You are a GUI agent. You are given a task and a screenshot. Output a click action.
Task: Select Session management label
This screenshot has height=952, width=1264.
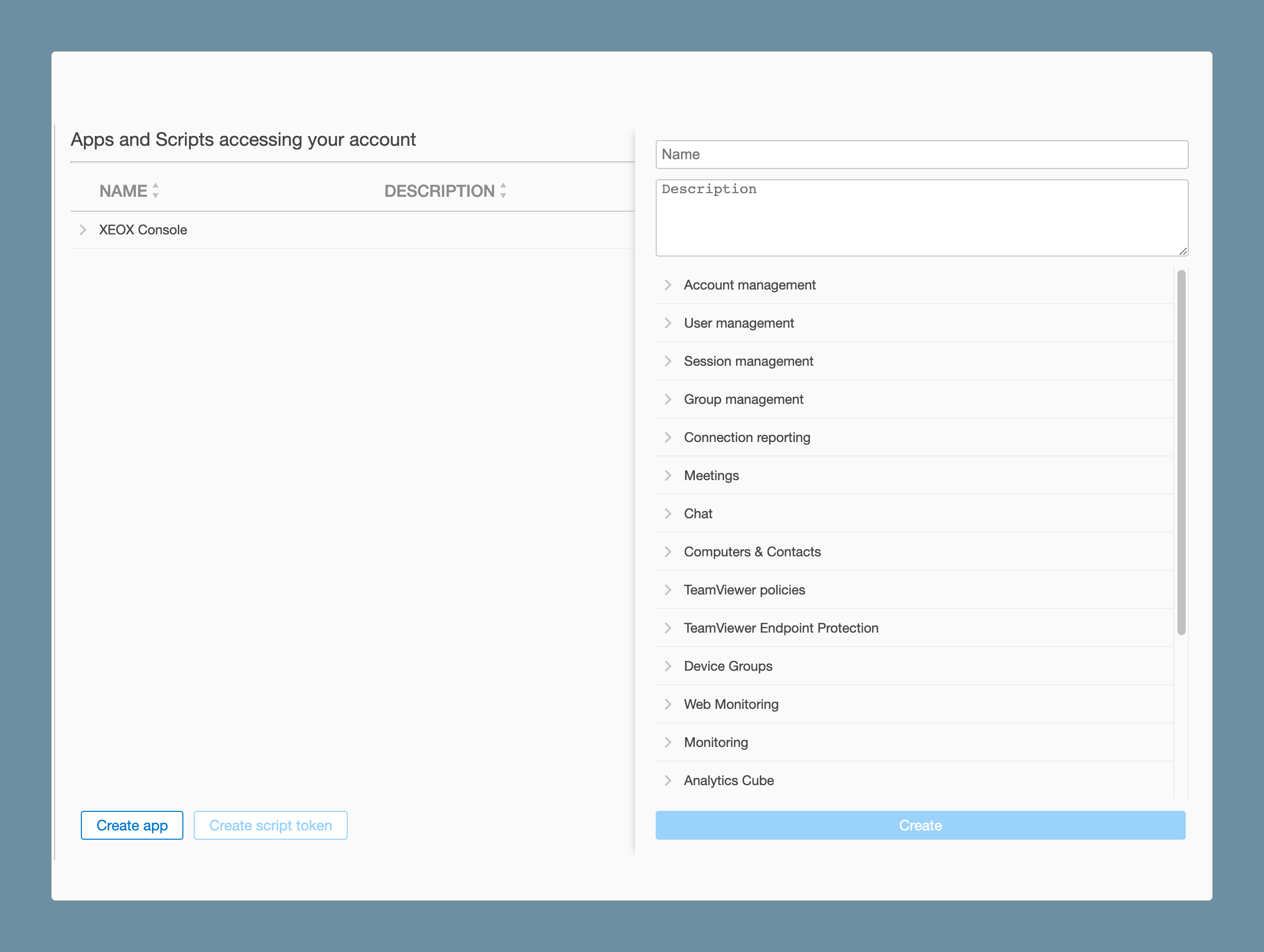click(x=748, y=361)
